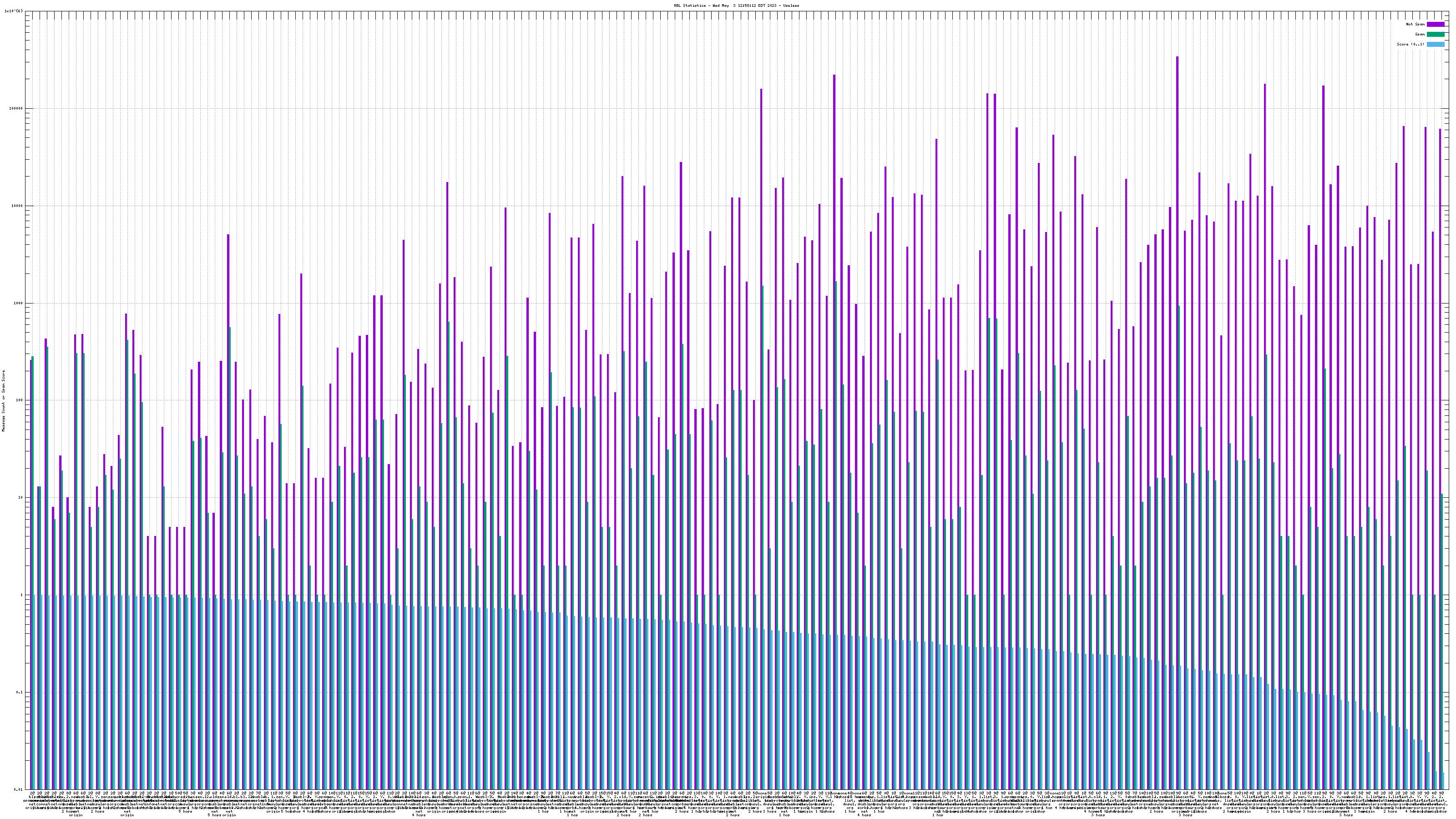Screen dimensions: 1456x819
Task: Click the 10 y-axis tick label
Action: click(x=21, y=497)
